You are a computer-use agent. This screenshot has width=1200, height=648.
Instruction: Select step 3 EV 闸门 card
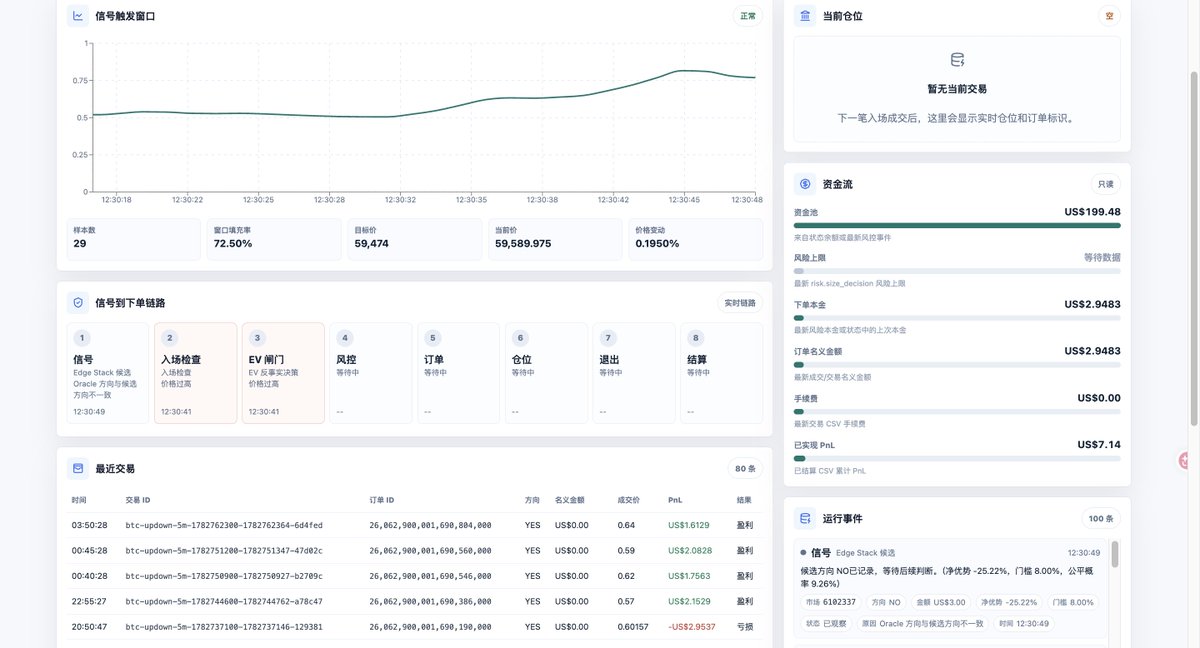coord(283,373)
